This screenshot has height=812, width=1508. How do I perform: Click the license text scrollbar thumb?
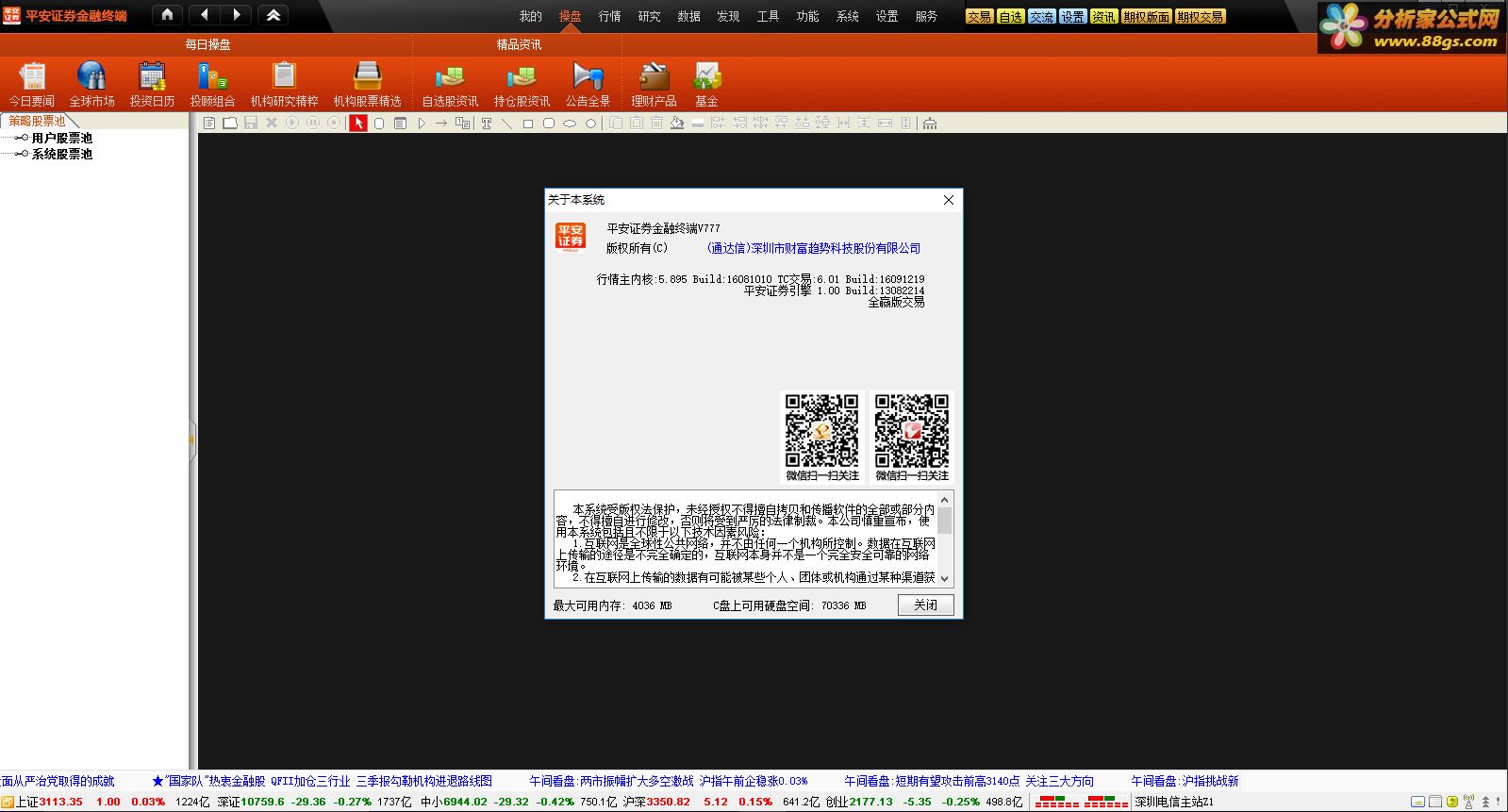pyautogui.click(x=945, y=521)
